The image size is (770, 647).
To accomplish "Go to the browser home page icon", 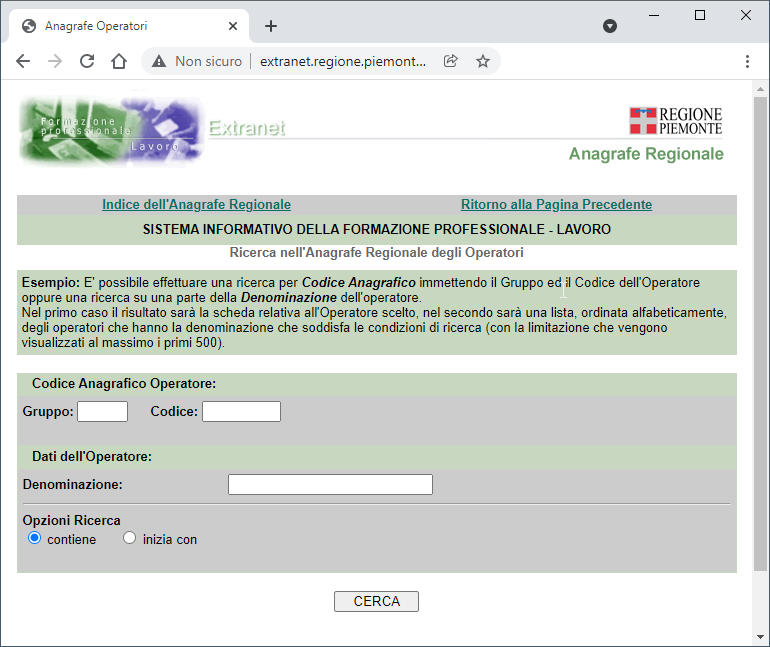I will 119,61.
